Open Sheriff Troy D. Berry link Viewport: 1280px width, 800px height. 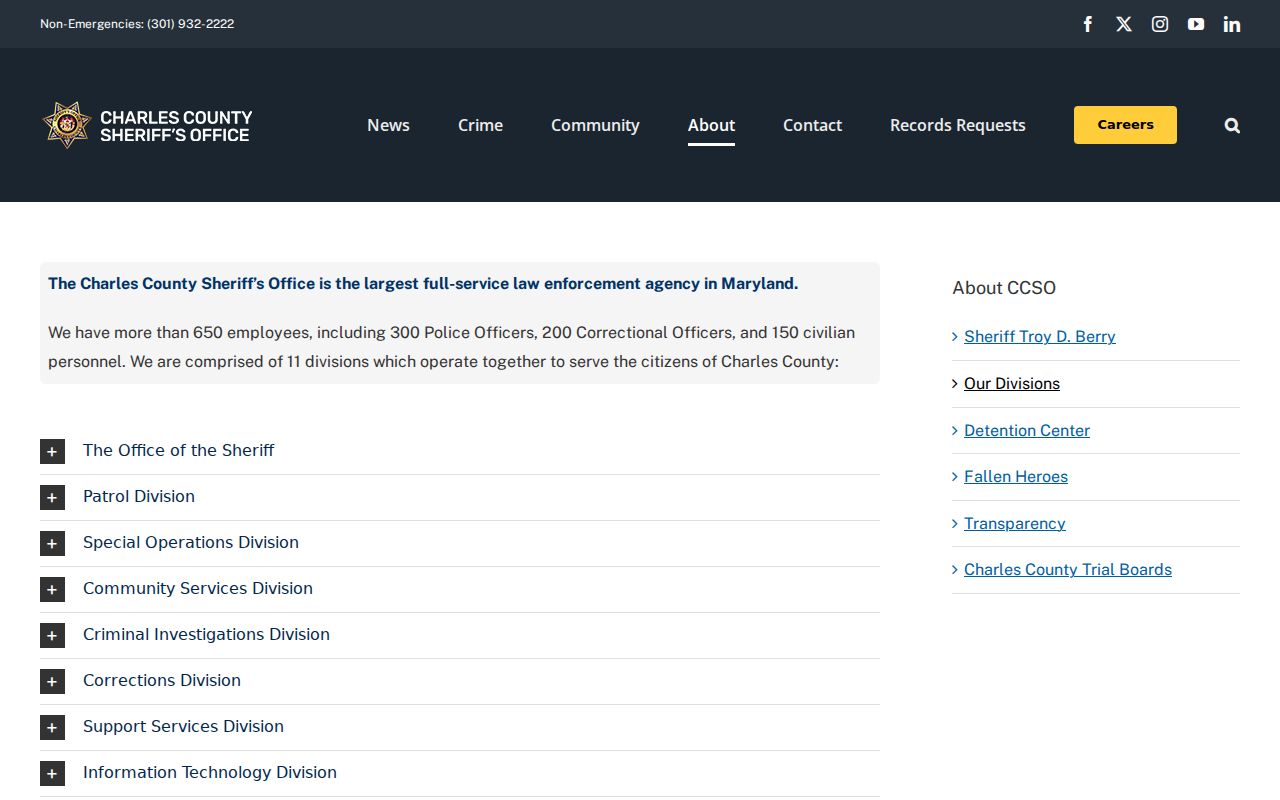(x=1040, y=337)
